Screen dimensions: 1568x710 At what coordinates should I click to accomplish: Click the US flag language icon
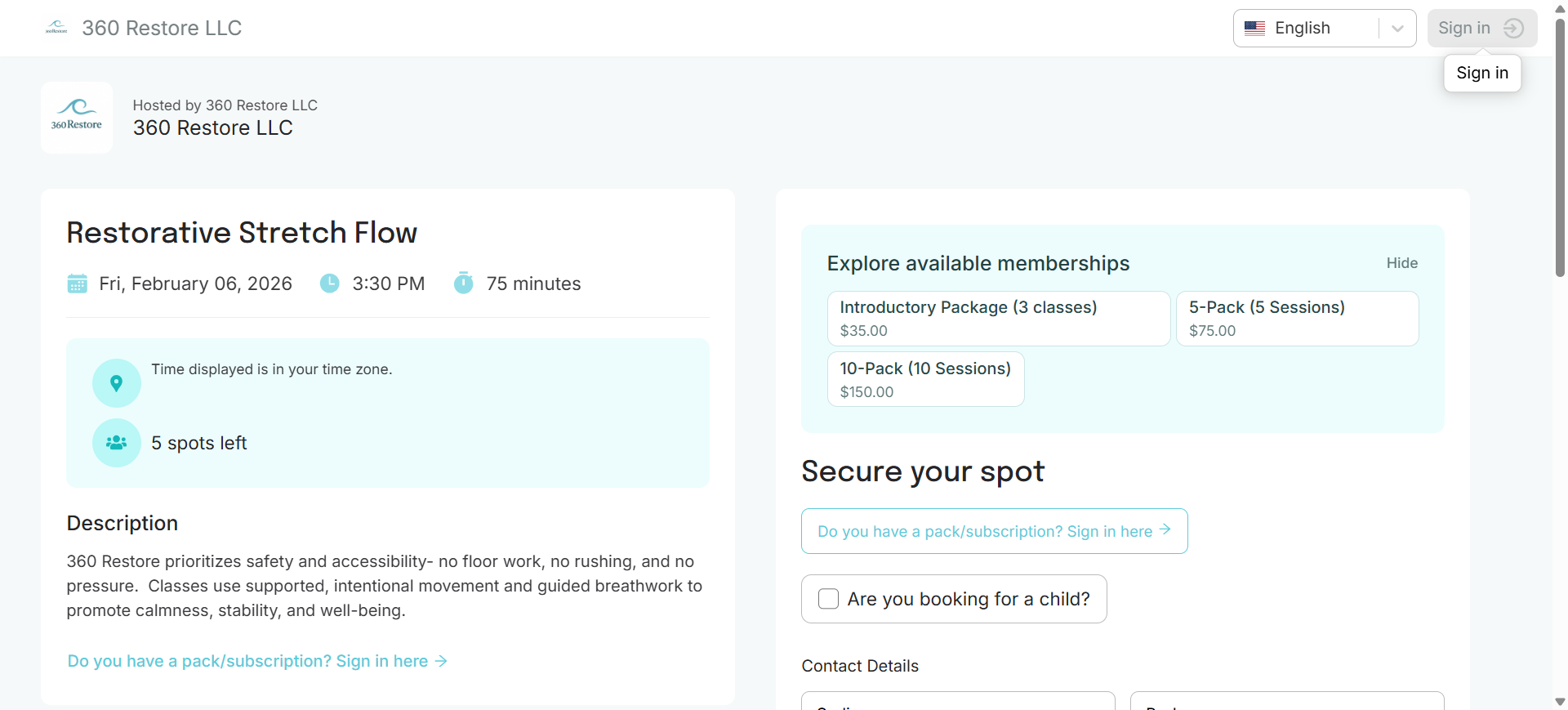[1254, 29]
